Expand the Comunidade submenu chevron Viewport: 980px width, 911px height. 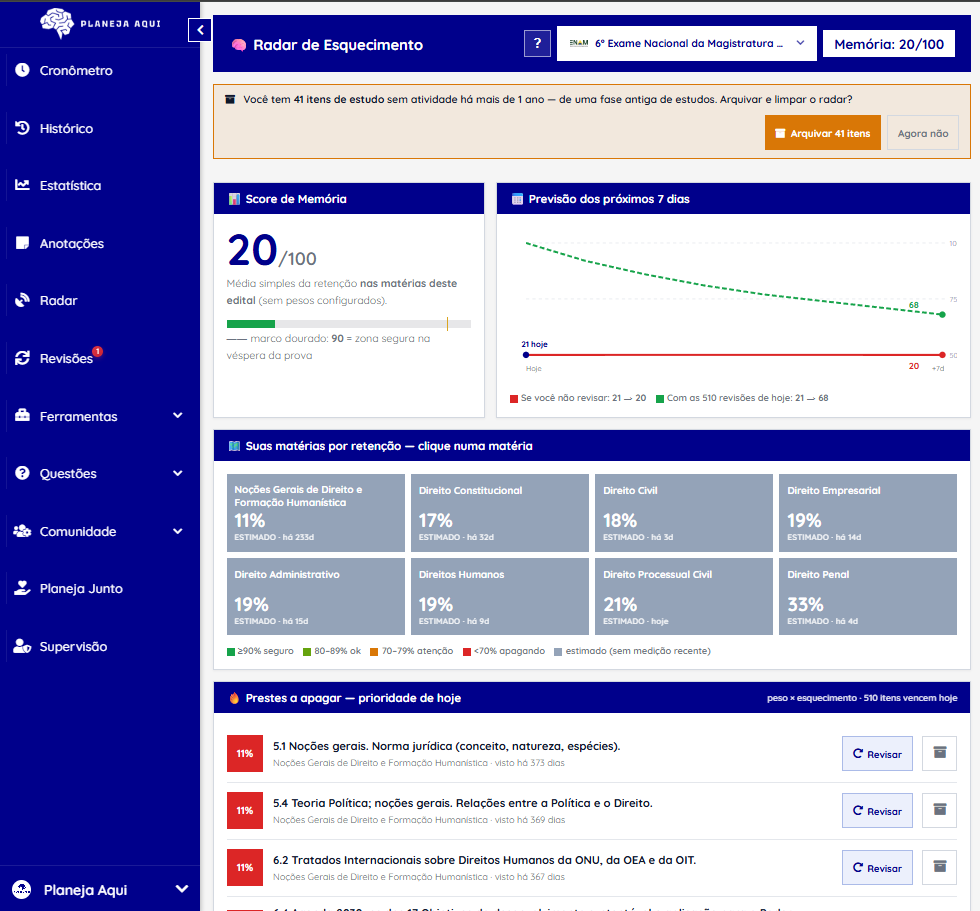click(x=178, y=531)
